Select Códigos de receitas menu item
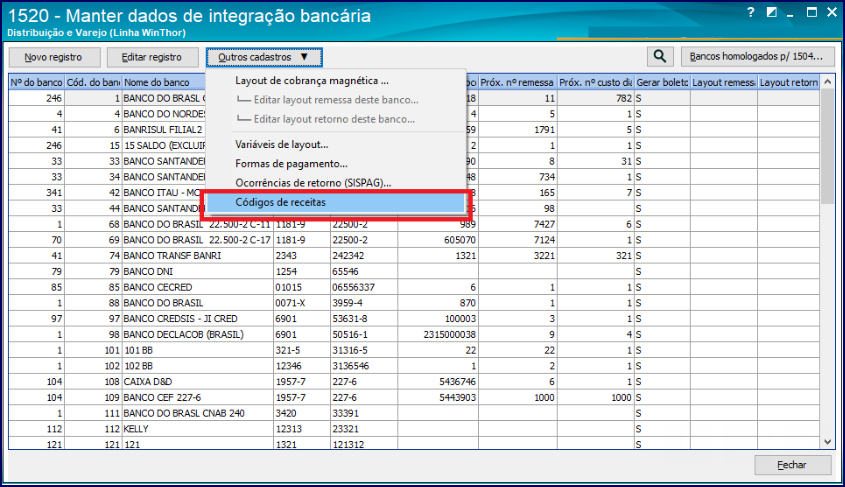 pos(335,203)
